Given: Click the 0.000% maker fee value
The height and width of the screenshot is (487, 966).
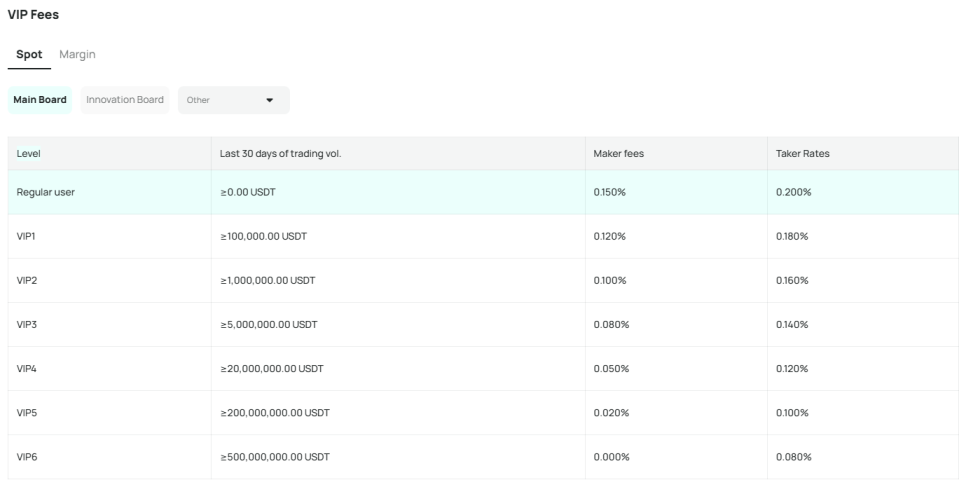Looking at the screenshot, I should pyautogui.click(x=611, y=457).
